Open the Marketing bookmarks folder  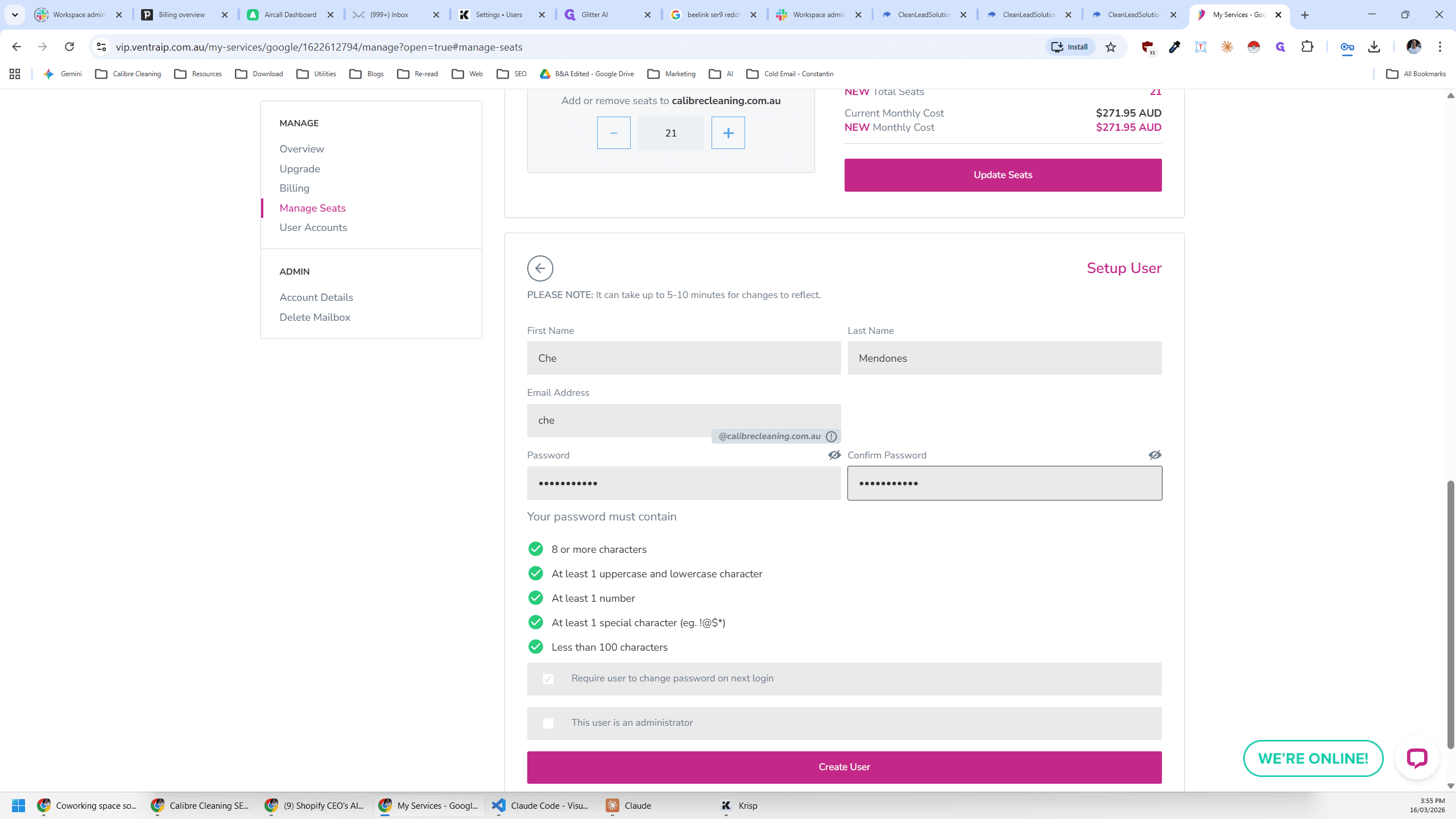(672, 74)
